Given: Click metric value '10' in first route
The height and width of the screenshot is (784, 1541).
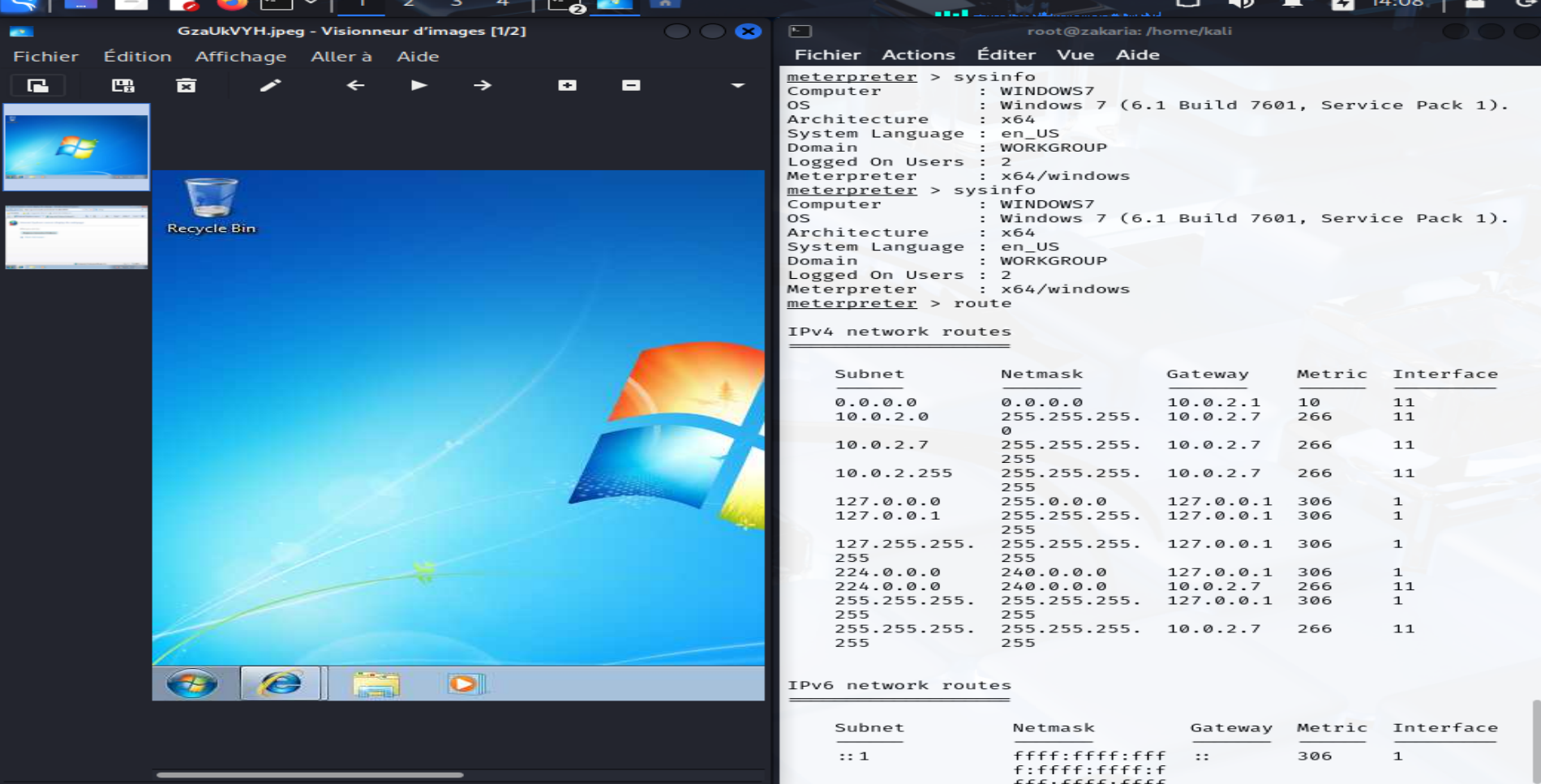Looking at the screenshot, I should point(1309,402).
